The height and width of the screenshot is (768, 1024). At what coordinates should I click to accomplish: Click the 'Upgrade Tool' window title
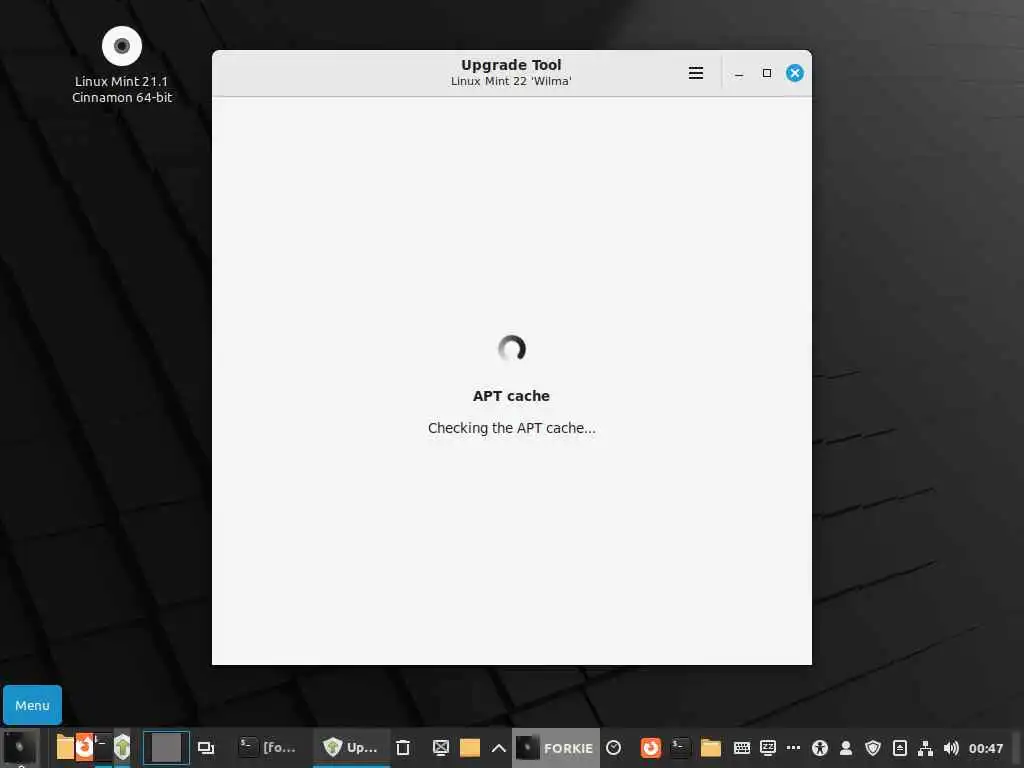coord(511,65)
